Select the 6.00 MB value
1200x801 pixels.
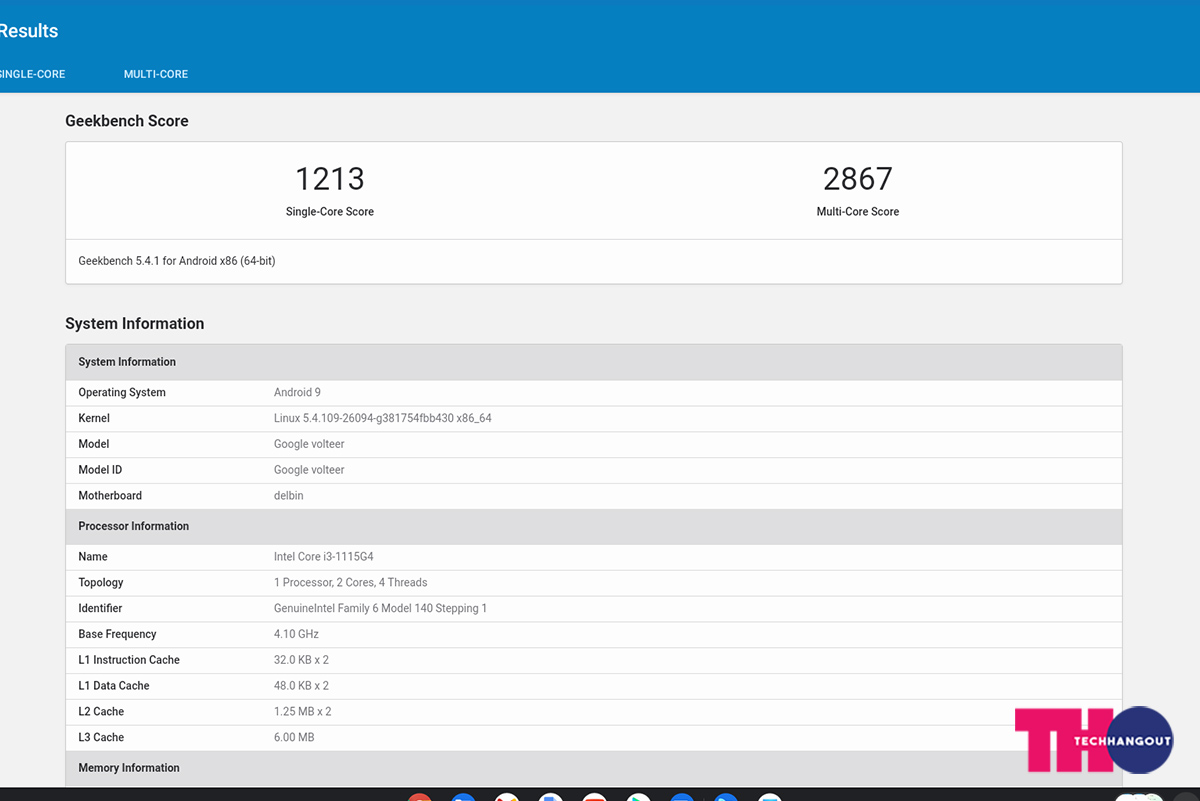click(x=294, y=738)
